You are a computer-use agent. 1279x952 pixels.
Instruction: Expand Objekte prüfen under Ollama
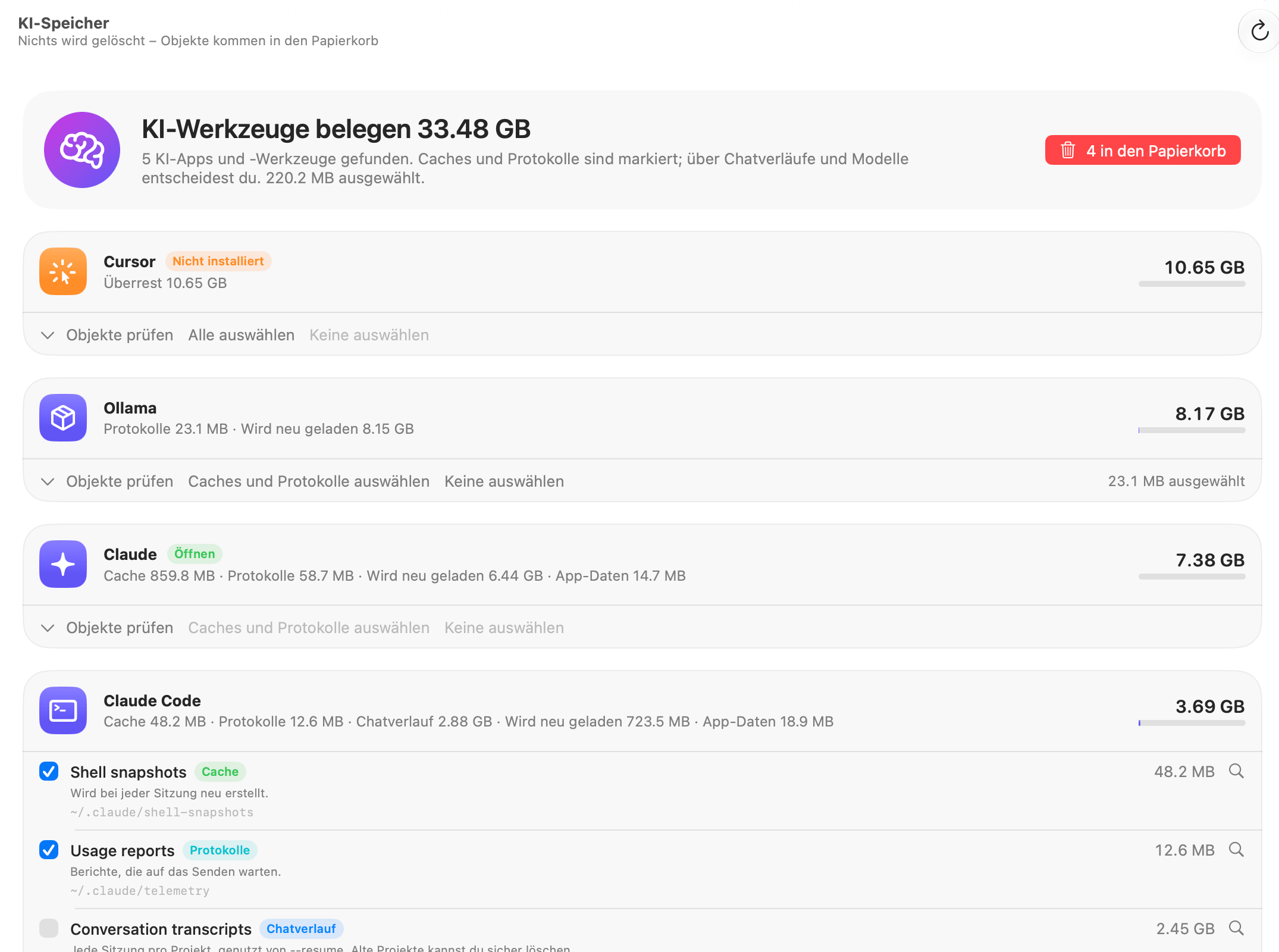point(107,481)
